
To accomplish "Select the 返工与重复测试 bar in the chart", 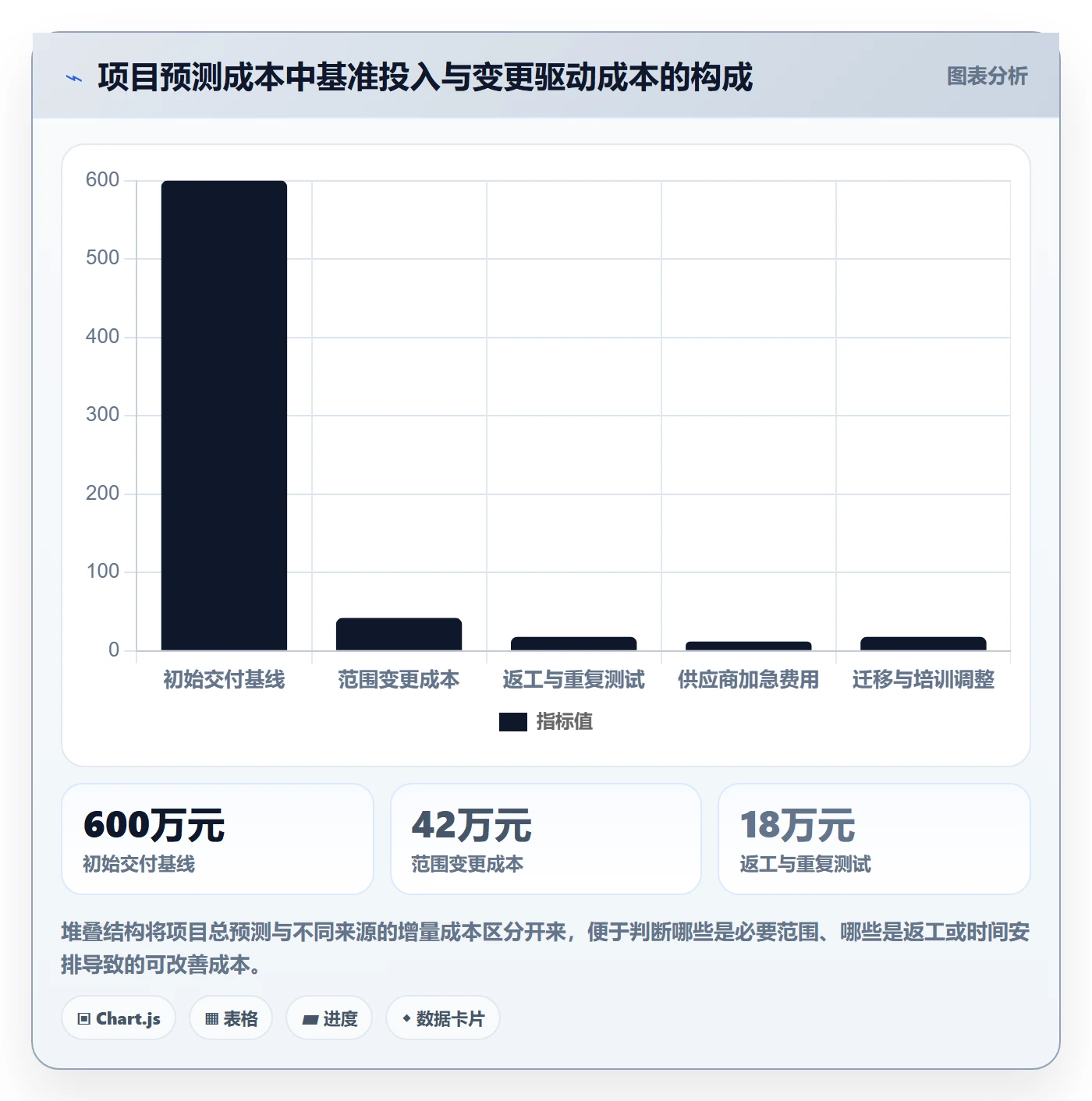I will 573,643.
